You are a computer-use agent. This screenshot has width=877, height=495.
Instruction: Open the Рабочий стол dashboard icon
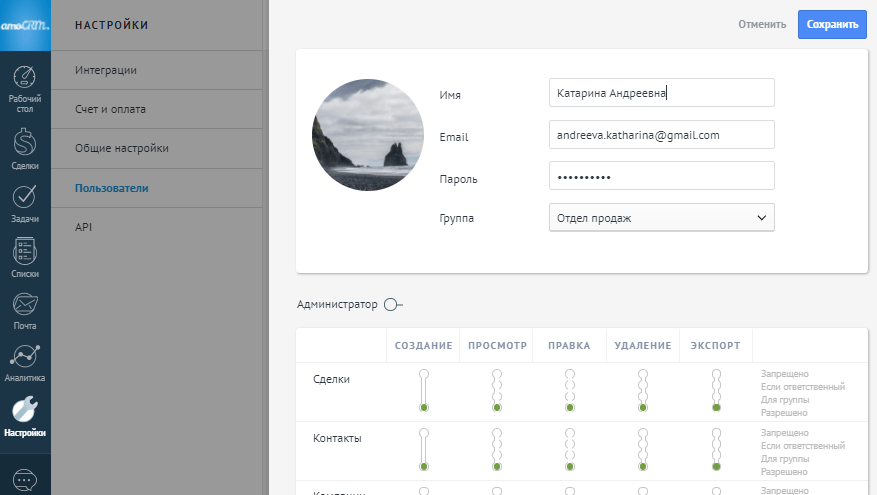[25, 82]
